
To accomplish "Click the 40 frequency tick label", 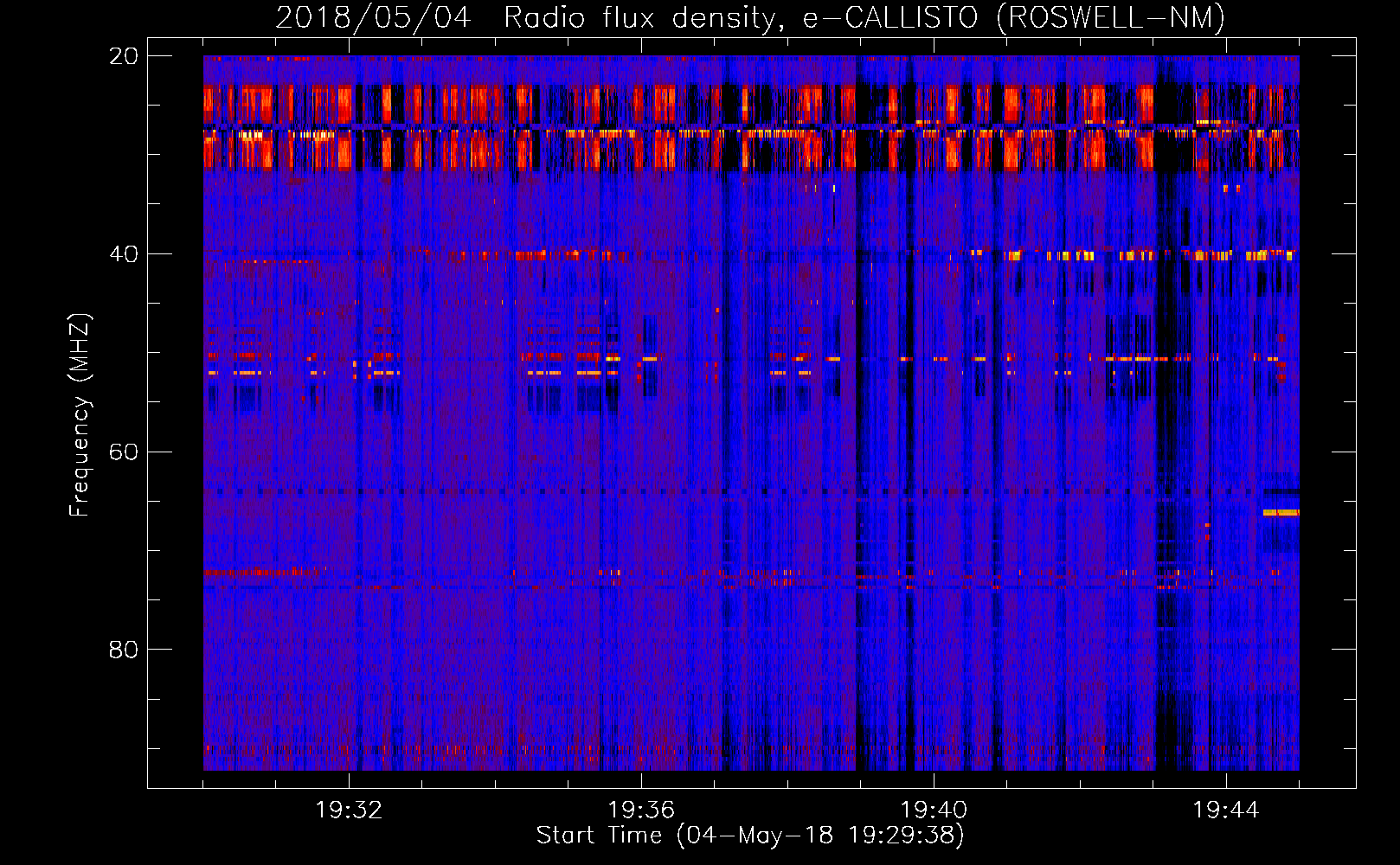I will [x=124, y=254].
